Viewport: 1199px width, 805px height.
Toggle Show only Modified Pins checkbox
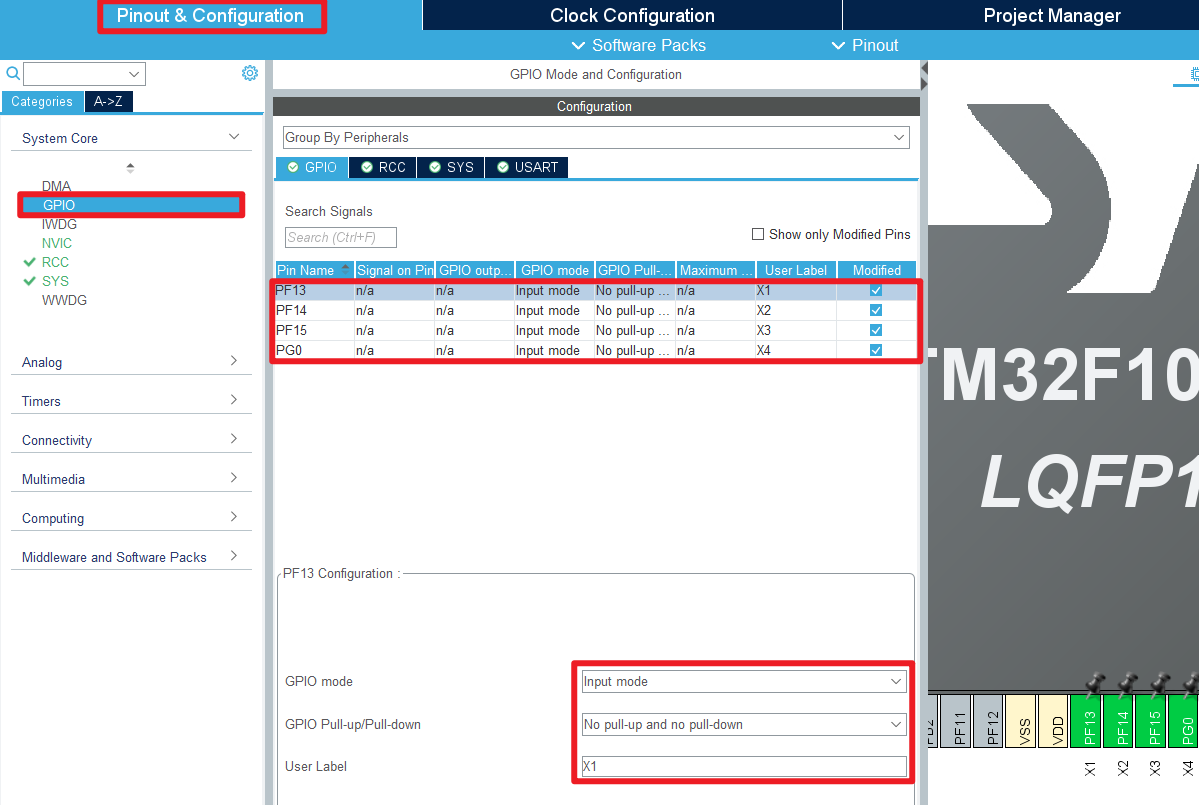758,234
